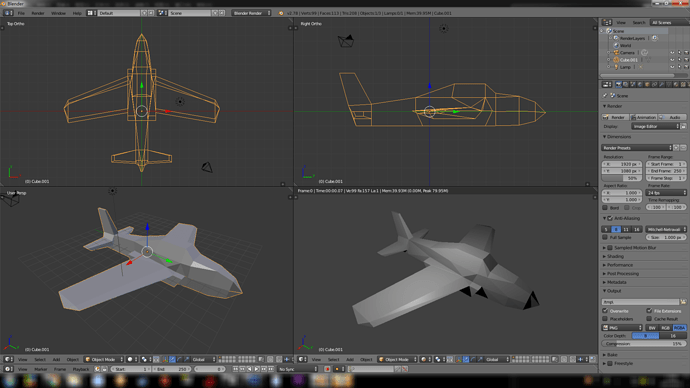The height and width of the screenshot is (388, 690).
Task: Open the Render properties tab icon
Action: click(618, 84)
